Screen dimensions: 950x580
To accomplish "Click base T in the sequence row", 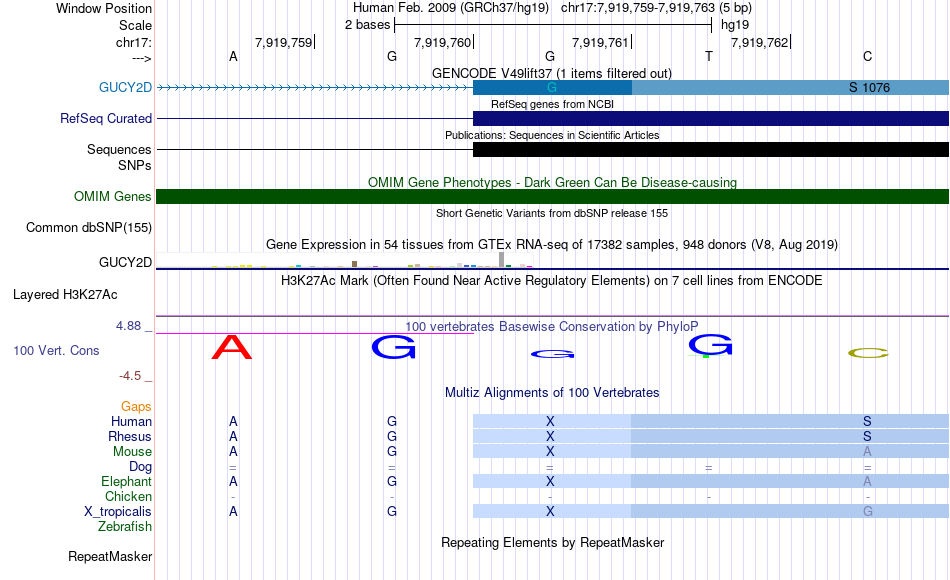I will (x=709, y=56).
